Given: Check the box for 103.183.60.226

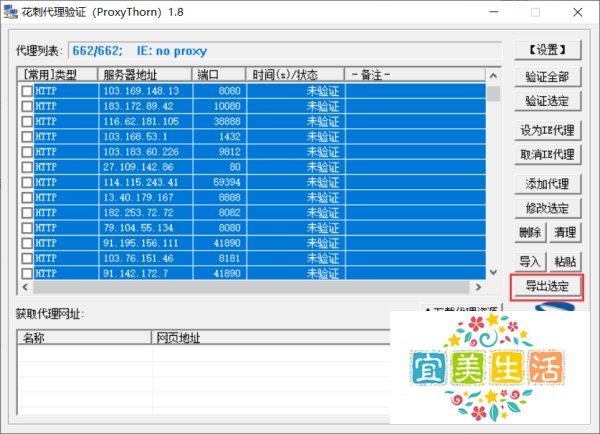Looking at the screenshot, I should pos(27,152).
